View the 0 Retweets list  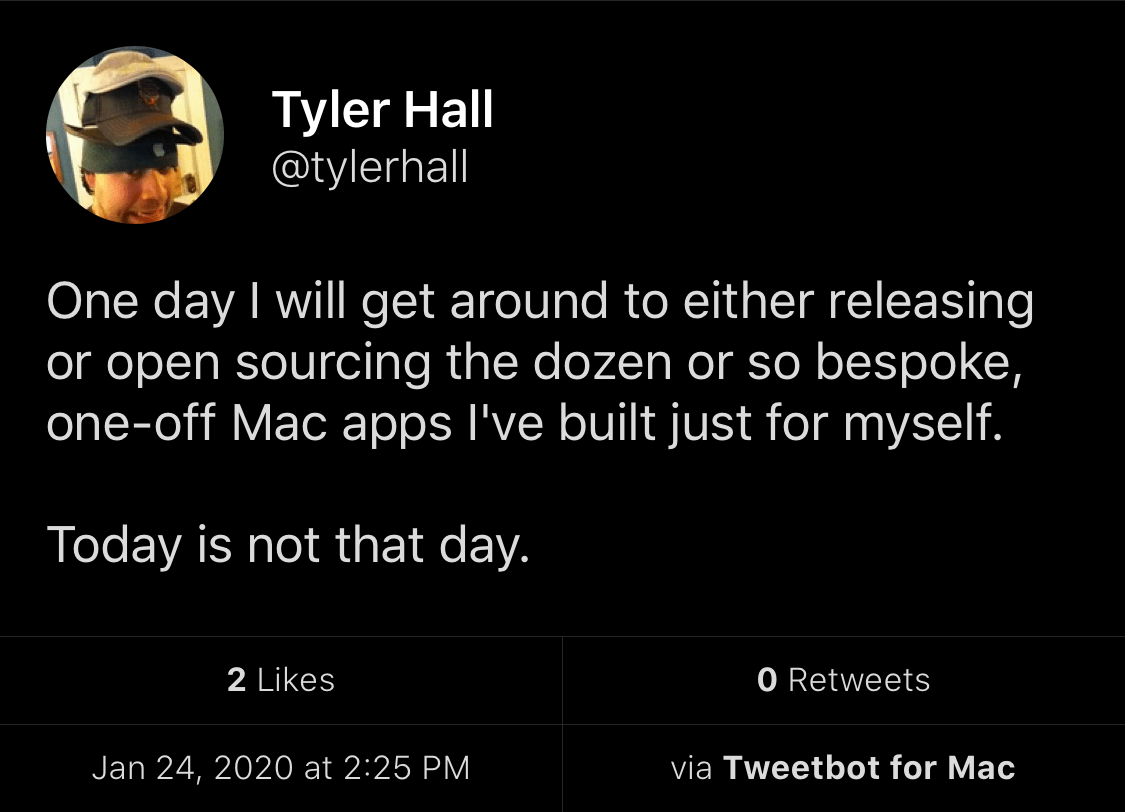(x=843, y=680)
